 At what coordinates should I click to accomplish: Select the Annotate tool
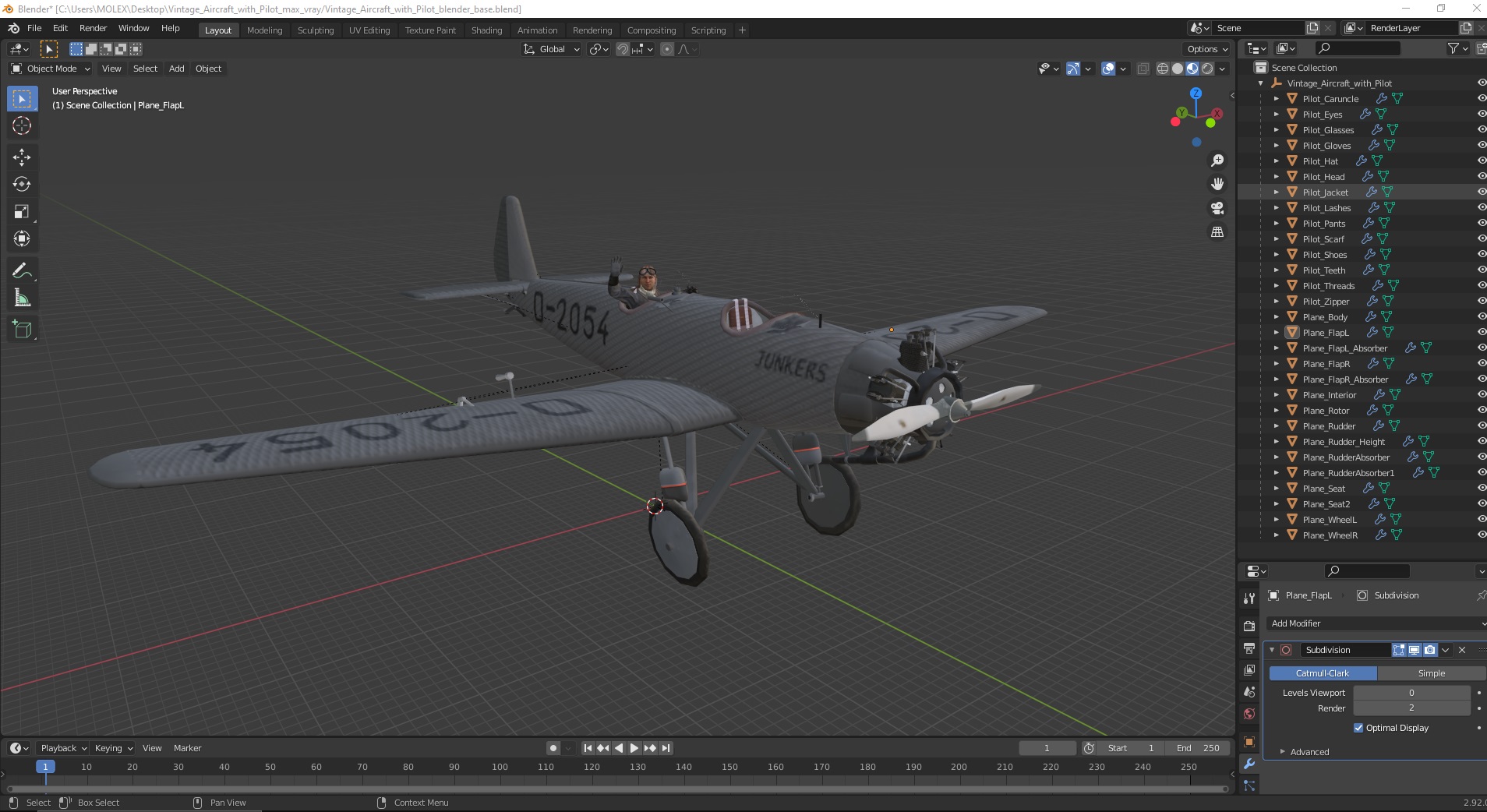[22, 270]
